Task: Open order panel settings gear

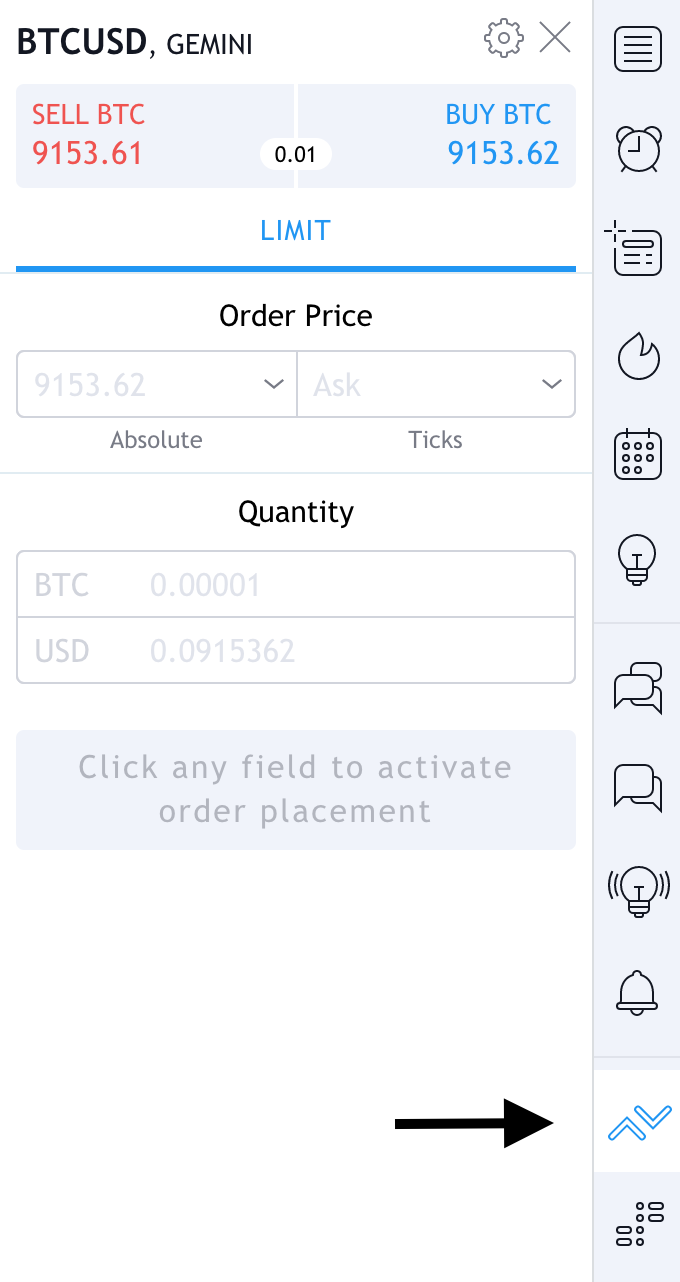Action: tap(503, 38)
